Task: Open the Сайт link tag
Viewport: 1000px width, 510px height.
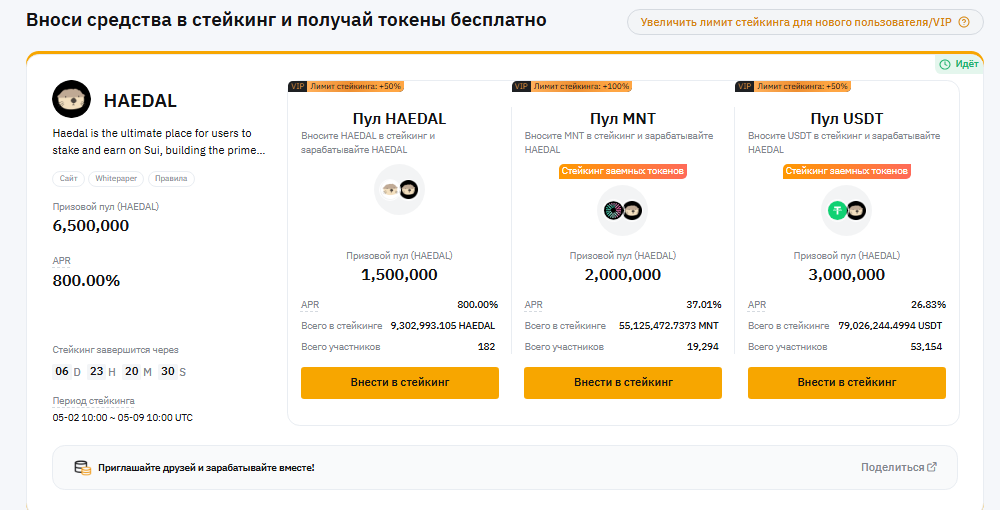Action: (70, 179)
